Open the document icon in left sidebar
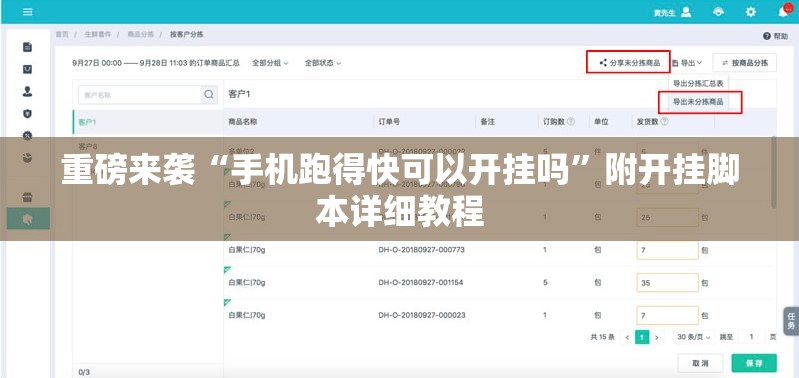The width and height of the screenshot is (799, 378). point(28,47)
